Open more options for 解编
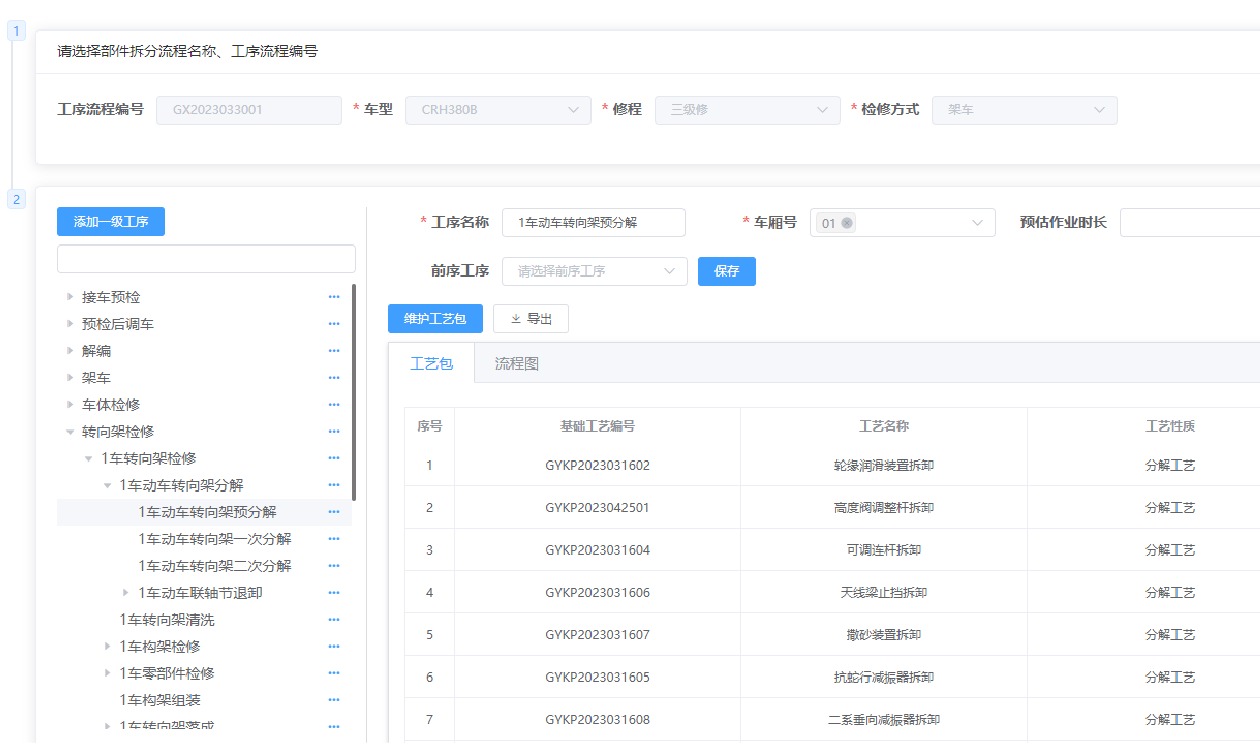The width and height of the screenshot is (1260, 752). (x=334, y=351)
